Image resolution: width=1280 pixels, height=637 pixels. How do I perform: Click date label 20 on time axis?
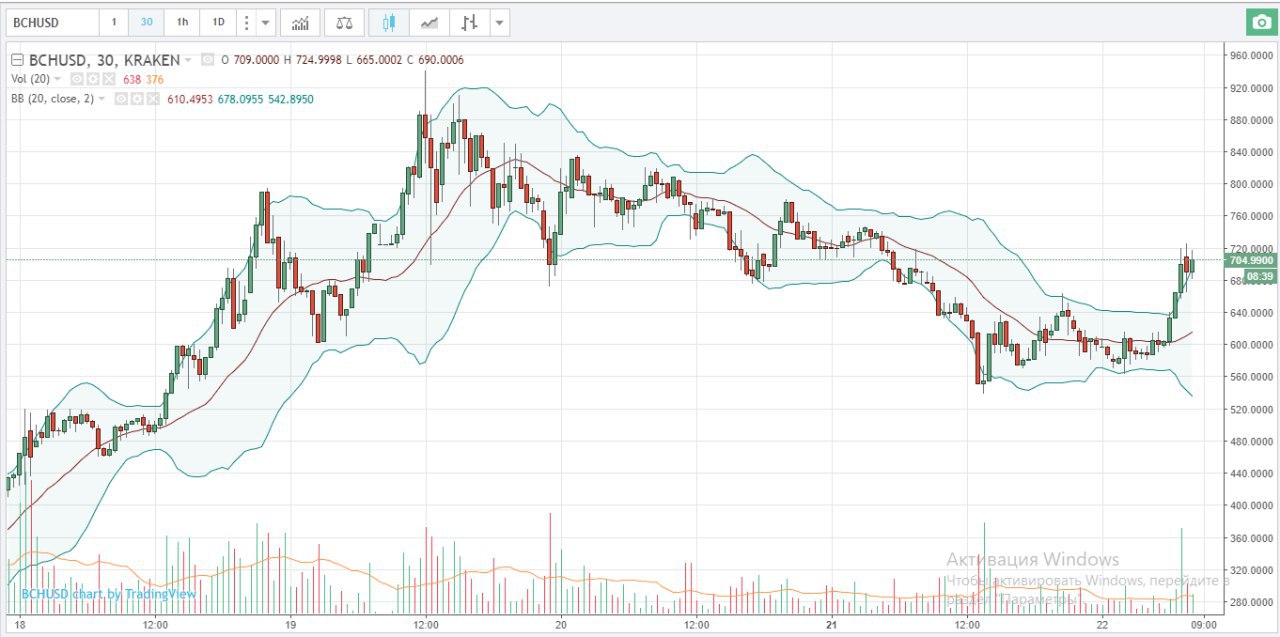point(561,624)
